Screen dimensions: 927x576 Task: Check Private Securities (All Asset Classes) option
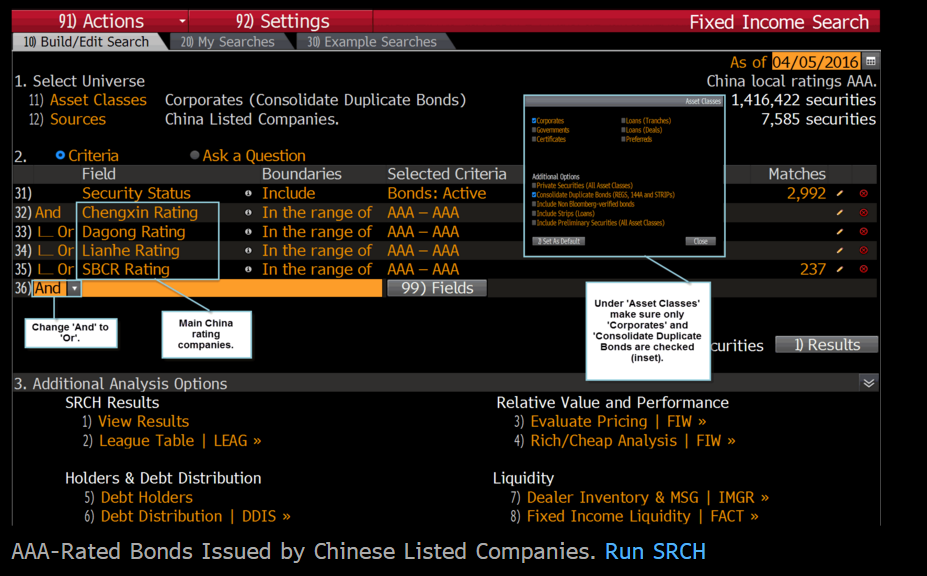[x=534, y=186]
